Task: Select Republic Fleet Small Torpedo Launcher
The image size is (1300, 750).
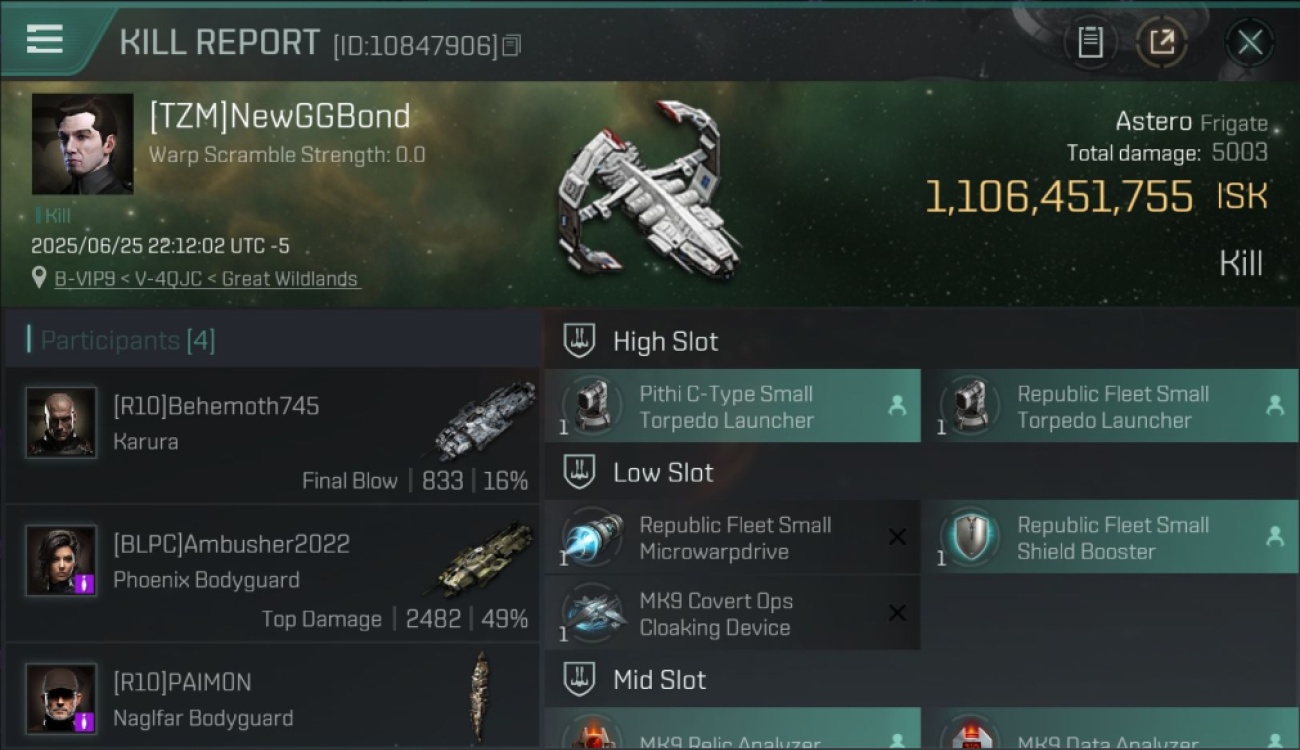Action: pyautogui.click(x=1111, y=406)
